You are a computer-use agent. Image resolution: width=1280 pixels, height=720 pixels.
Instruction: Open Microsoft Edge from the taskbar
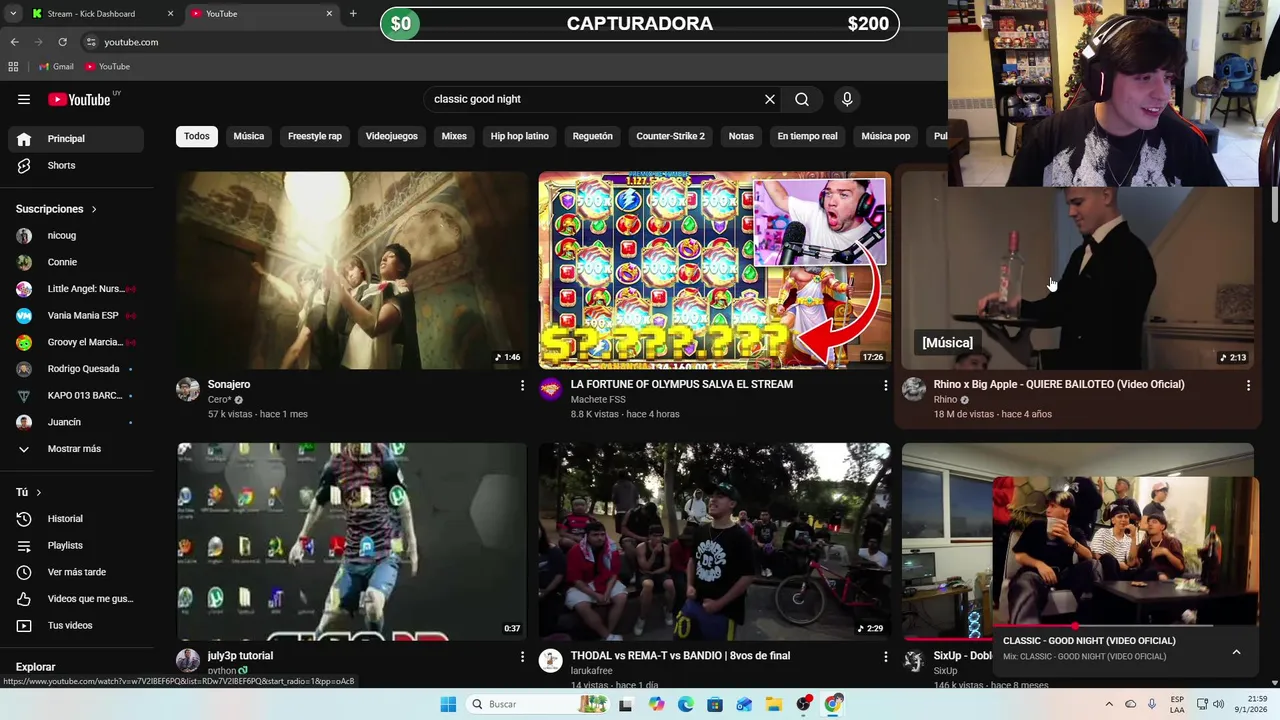click(685, 704)
